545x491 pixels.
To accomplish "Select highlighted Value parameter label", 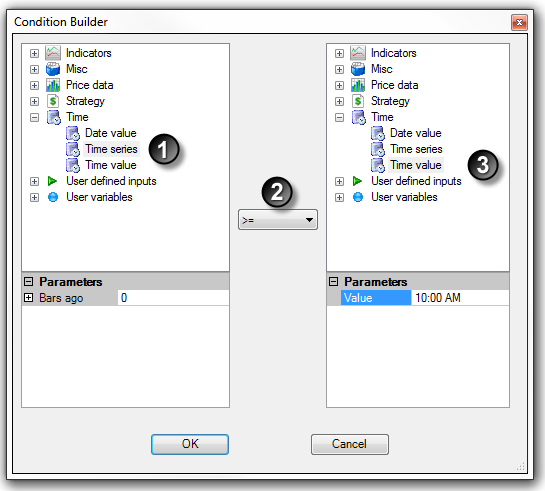I will pyautogui.click(x=375, y=298).
